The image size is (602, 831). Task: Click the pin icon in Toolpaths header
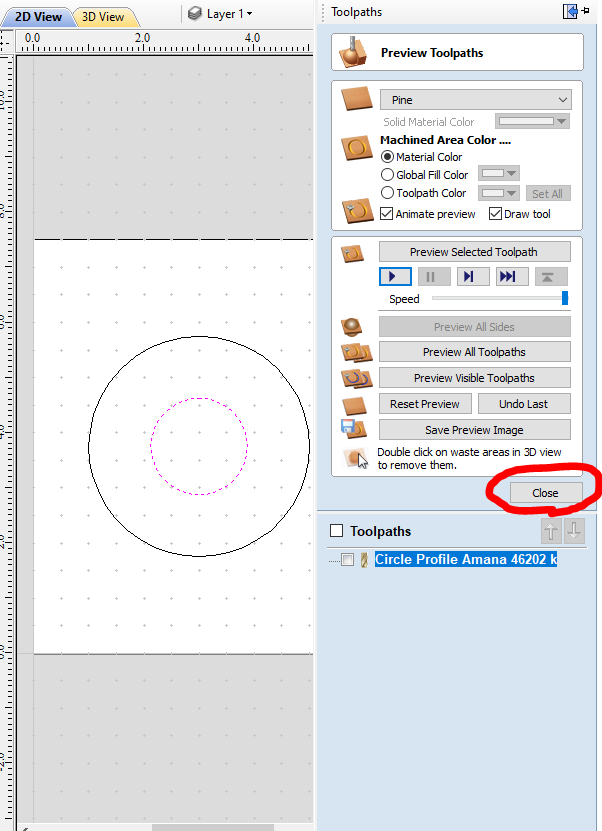586,11
